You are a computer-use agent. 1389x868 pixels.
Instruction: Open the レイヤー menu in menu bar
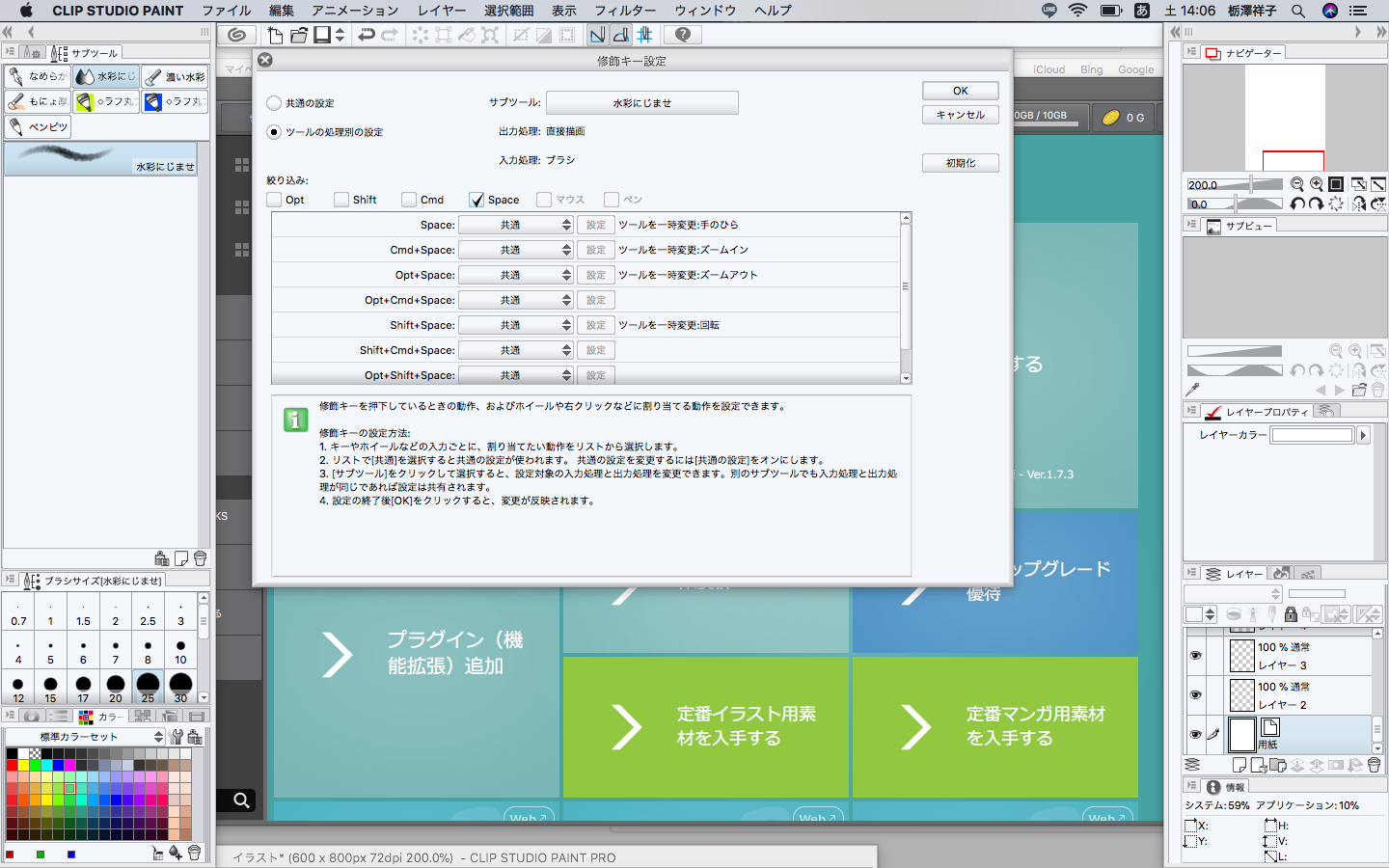point(442,11)
